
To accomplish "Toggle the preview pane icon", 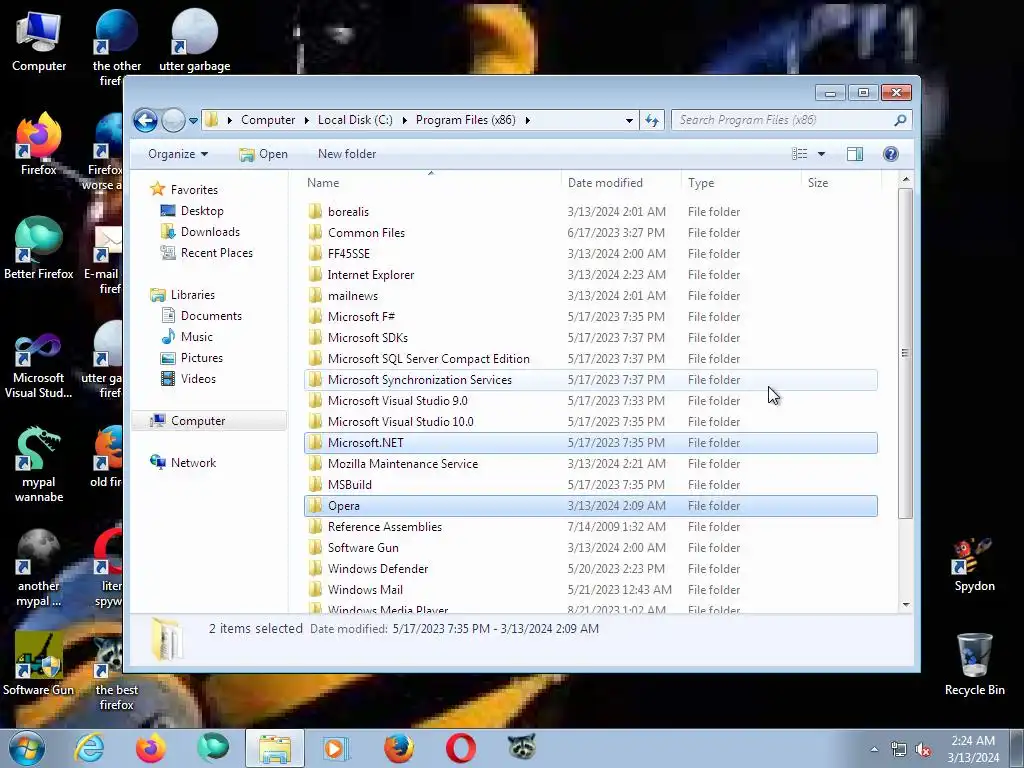I will pyautogui.click(x=855, y=154).
